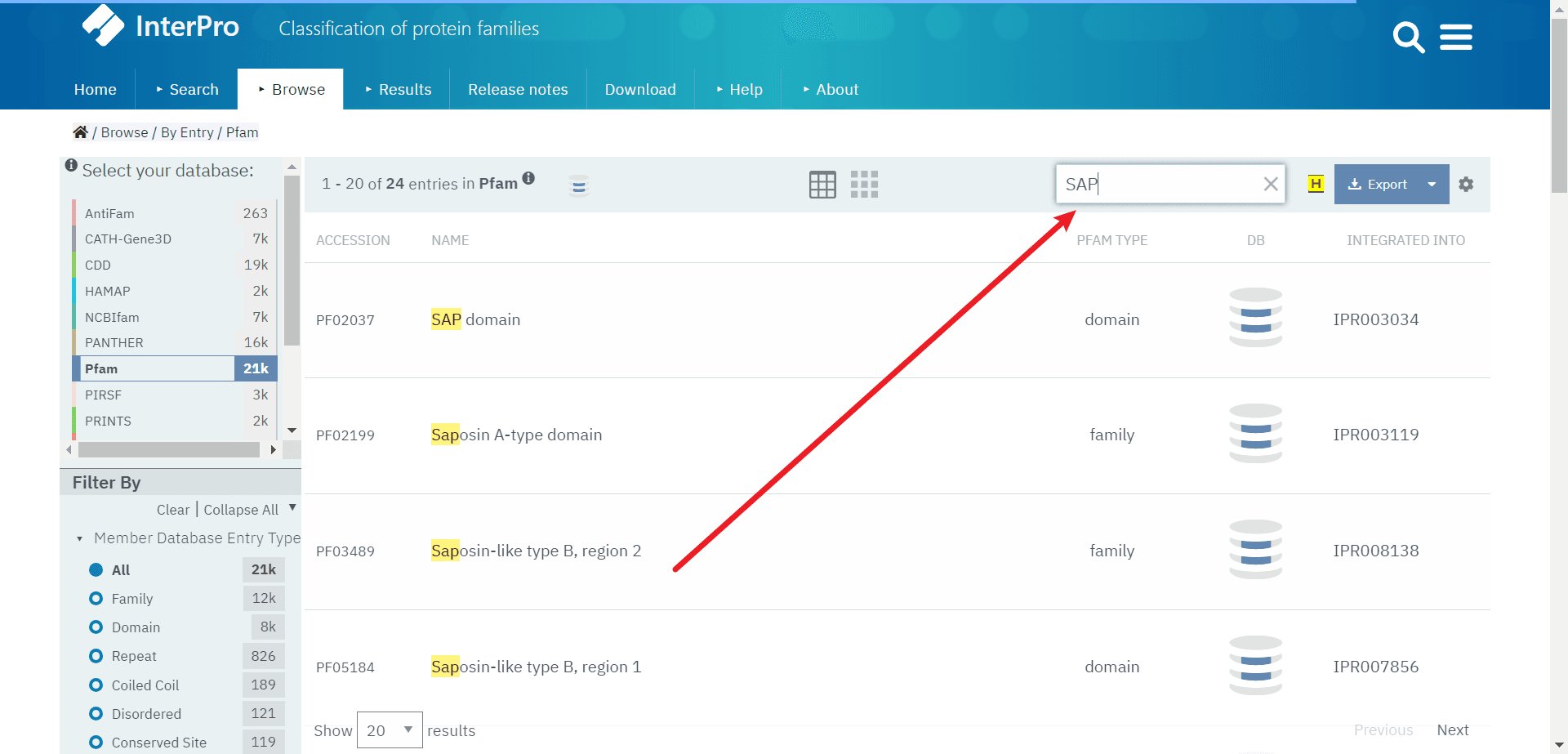Screen dimensions: 1568x754
Task: Open the Export dropdown arrow
Action: coord(1432,185)
